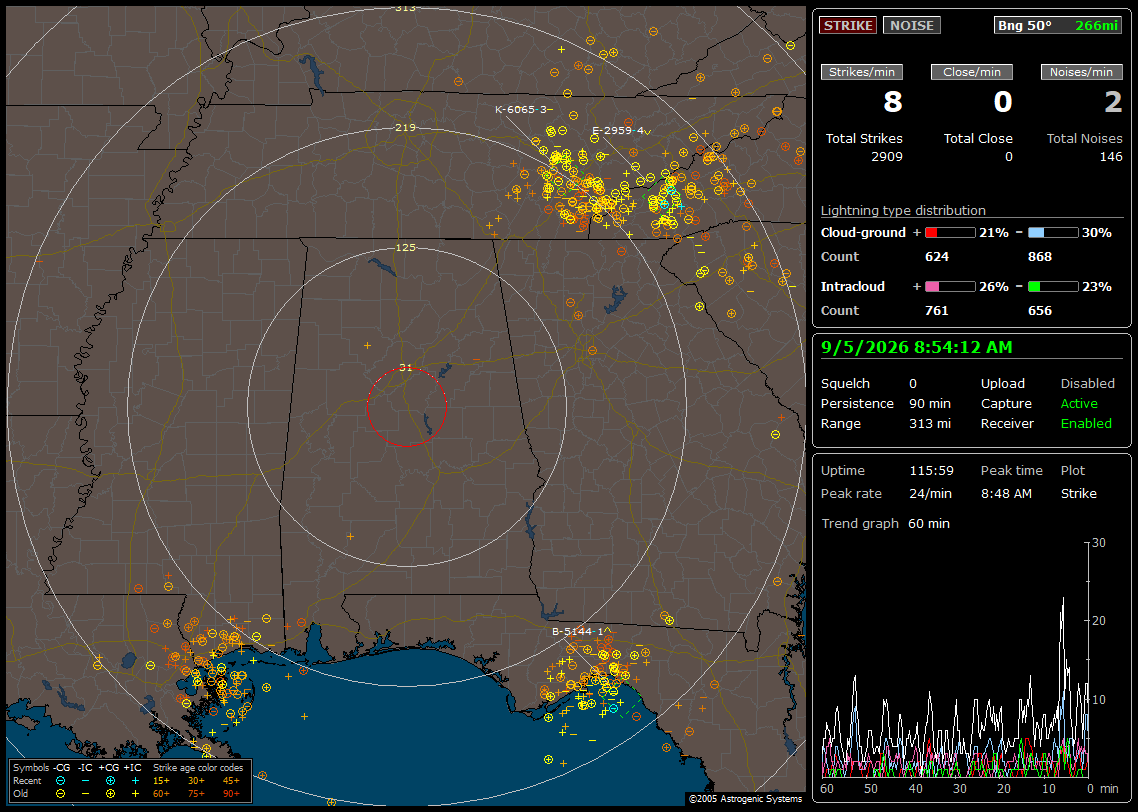Click the red positive cloud-ground percentage bar

(949, 233)
